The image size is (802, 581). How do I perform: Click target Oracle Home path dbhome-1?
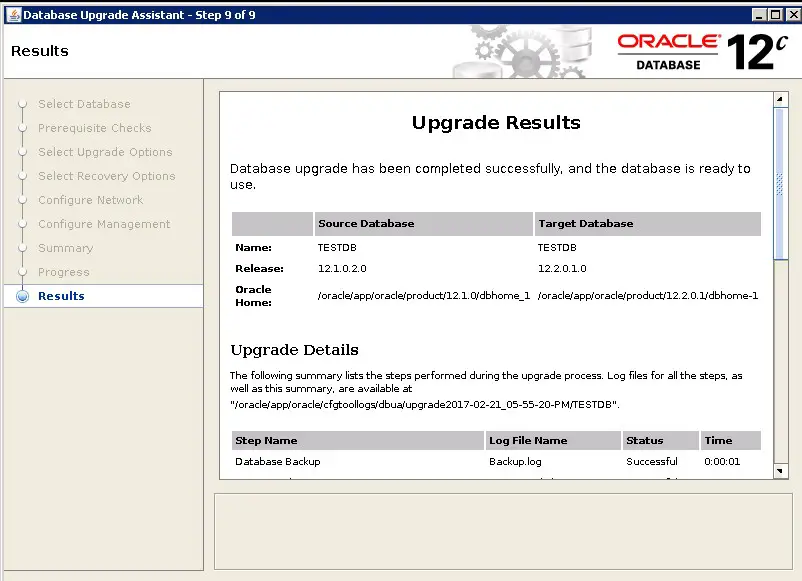(x=648, y=296)
